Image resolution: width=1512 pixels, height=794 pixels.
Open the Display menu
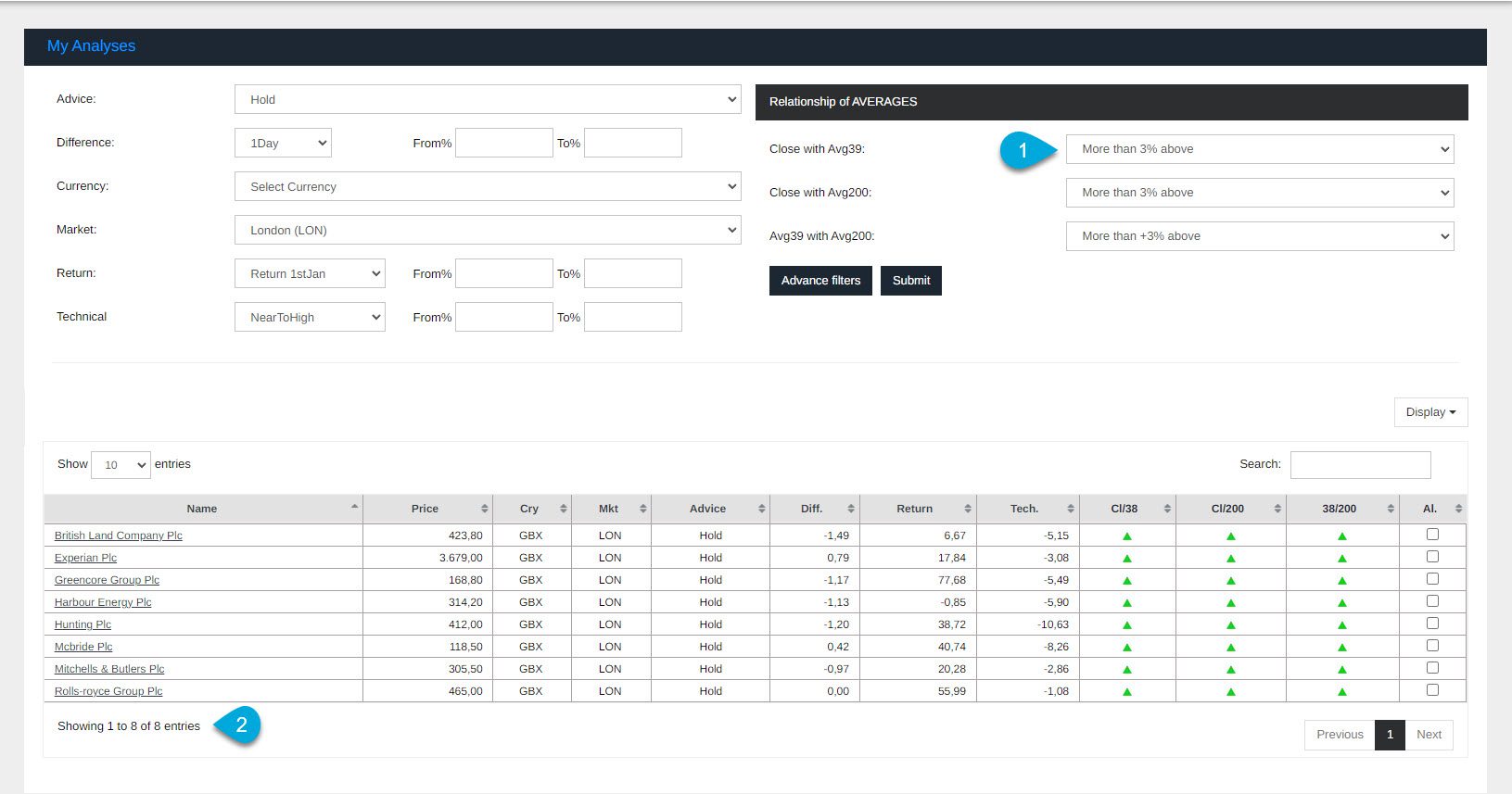1429,412
